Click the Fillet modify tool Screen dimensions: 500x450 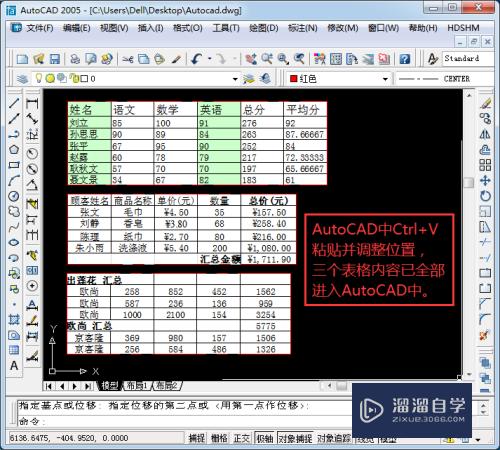(485, 319)
